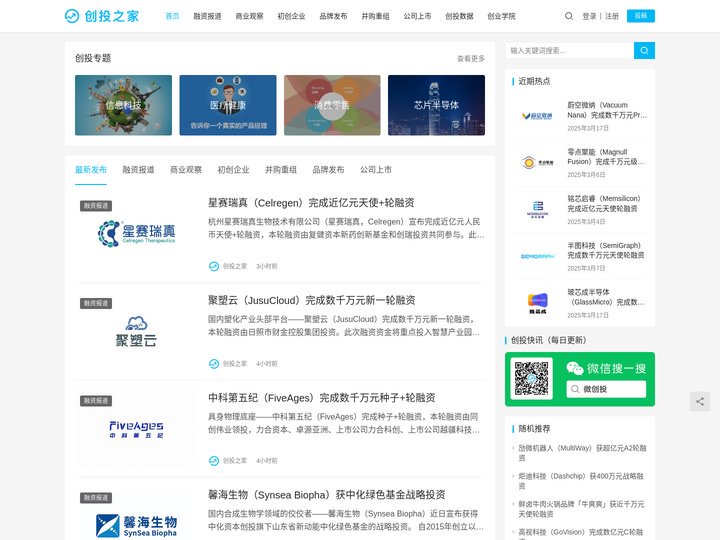The width and height of the screenshot is (720, 540).
Task: Open 创投数据 in top navigation
Action: pos(459,16)
